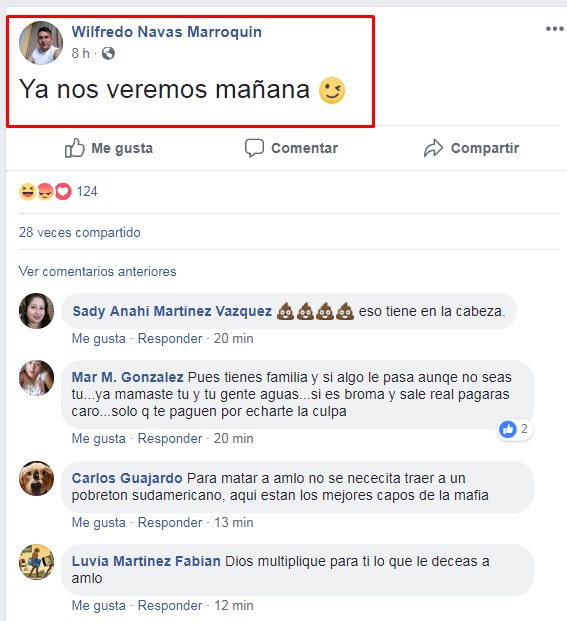This screenshot has width=567, height=621.
Task: Click the Compartir share arrow icon
Action: 433,148
